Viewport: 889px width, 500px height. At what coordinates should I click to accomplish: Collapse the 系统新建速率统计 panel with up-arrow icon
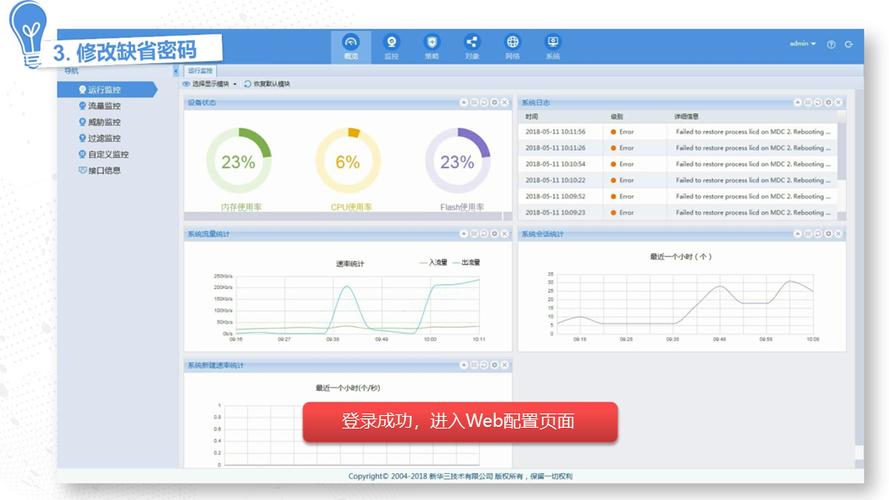pyautogui.click(x=464, y=365)
